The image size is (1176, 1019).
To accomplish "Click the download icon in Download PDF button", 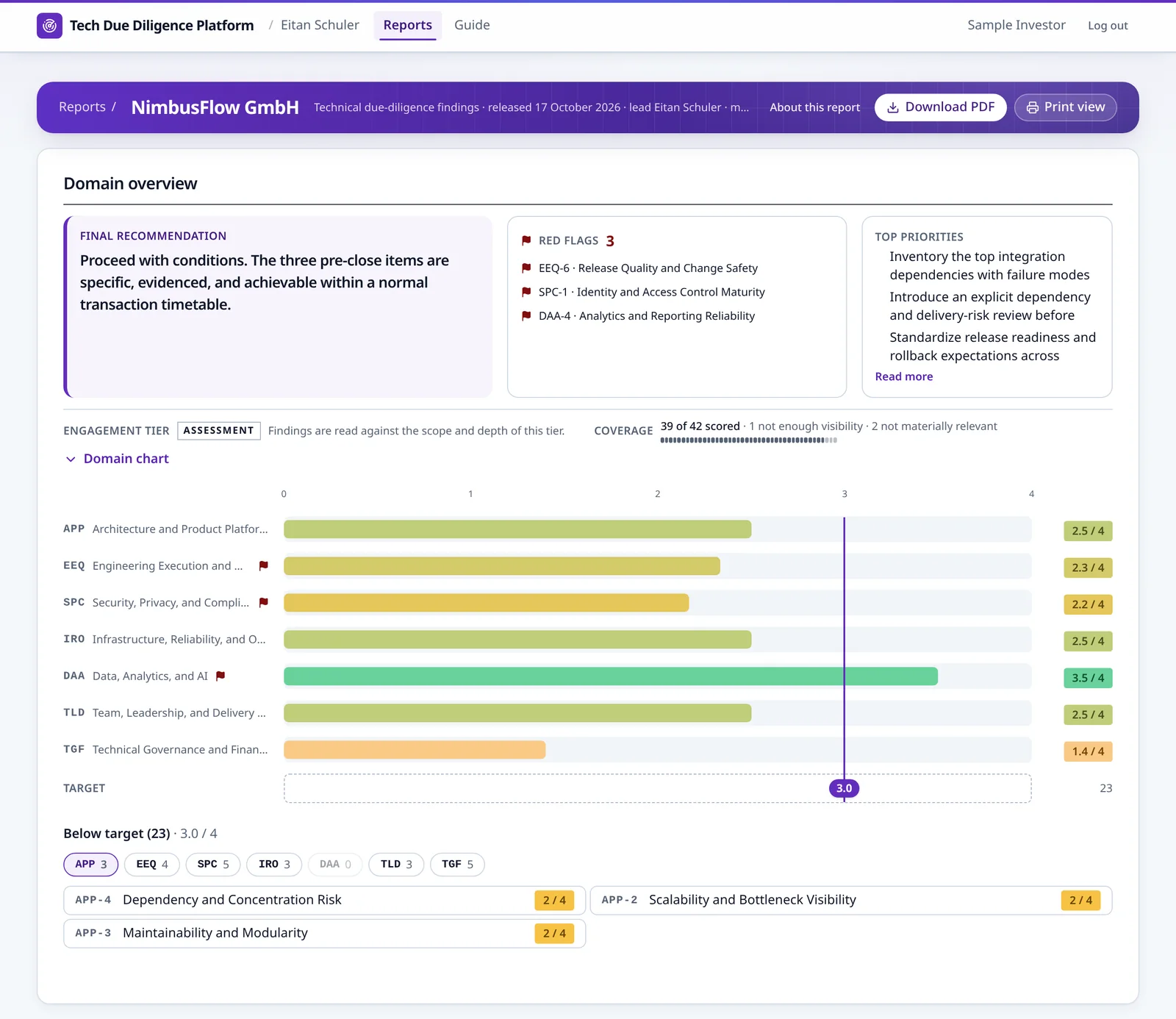I will (x=893, y=107).
